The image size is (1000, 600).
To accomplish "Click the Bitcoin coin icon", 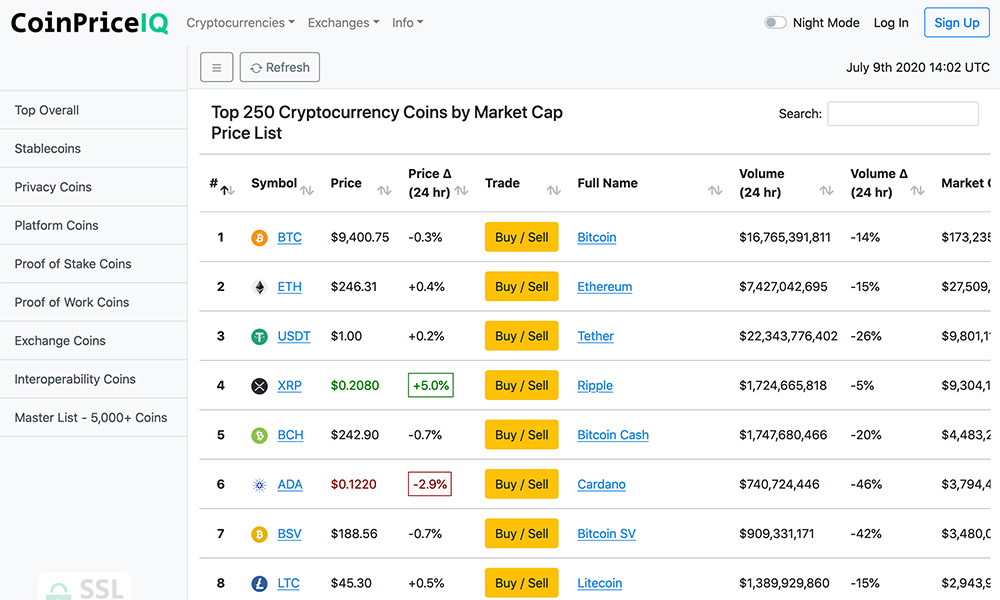I will coord(260,238).
